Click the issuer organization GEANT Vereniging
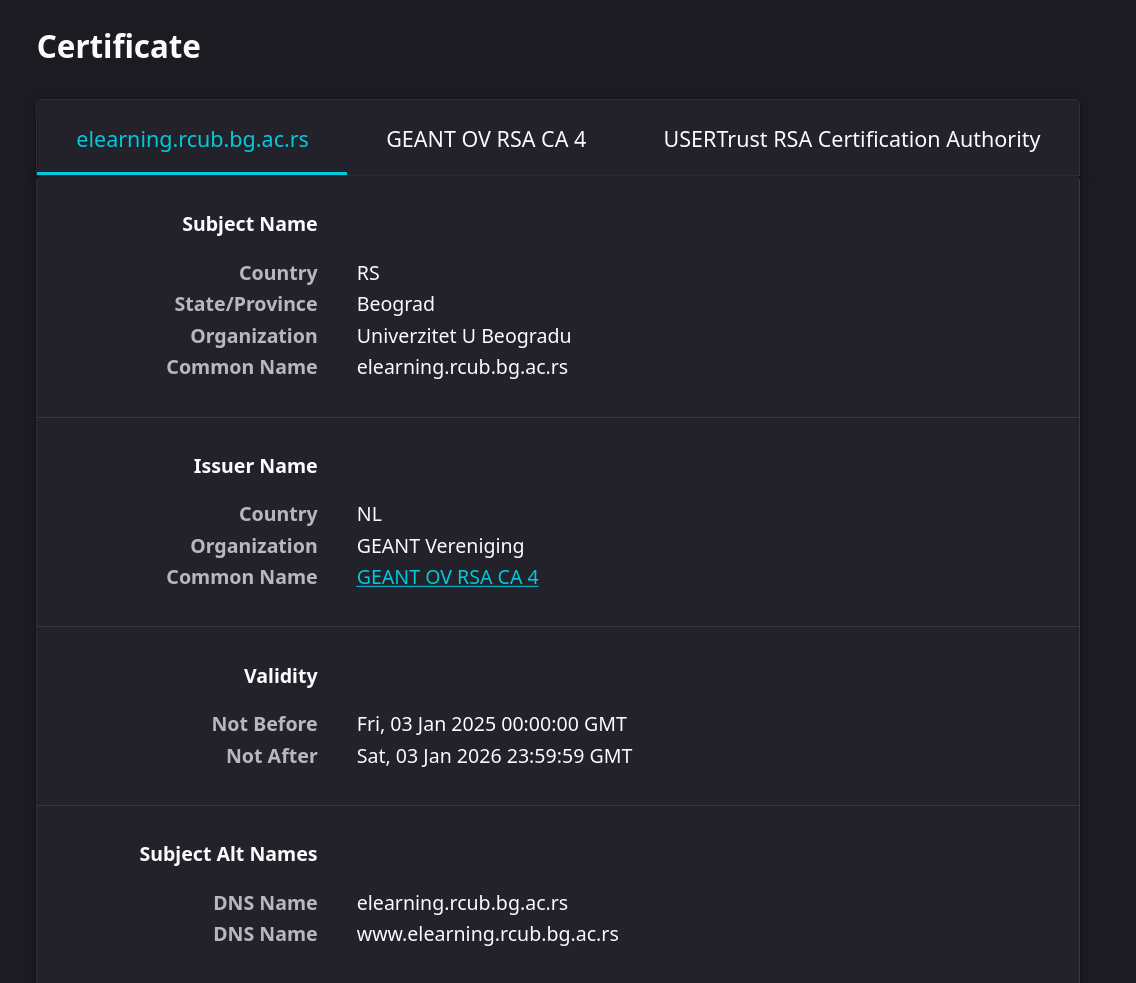Image resolution: width=1136 pixels, height=983 pixels. 440,546
